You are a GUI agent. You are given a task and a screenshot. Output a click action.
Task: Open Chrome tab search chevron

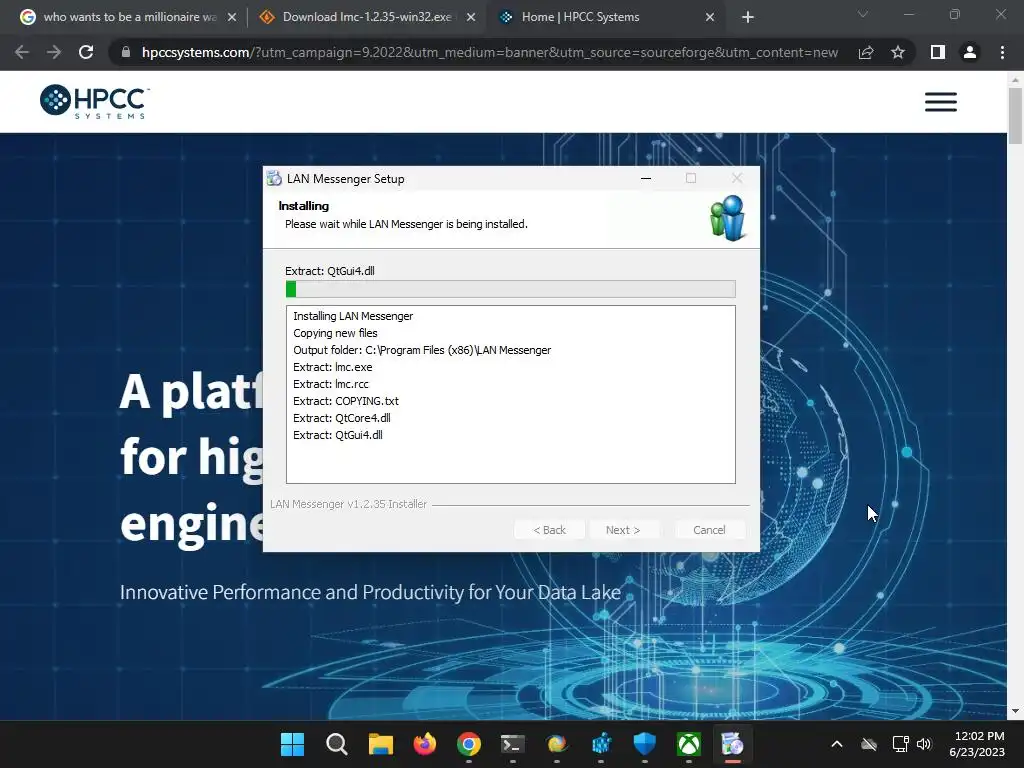click(x=863, y=14)
